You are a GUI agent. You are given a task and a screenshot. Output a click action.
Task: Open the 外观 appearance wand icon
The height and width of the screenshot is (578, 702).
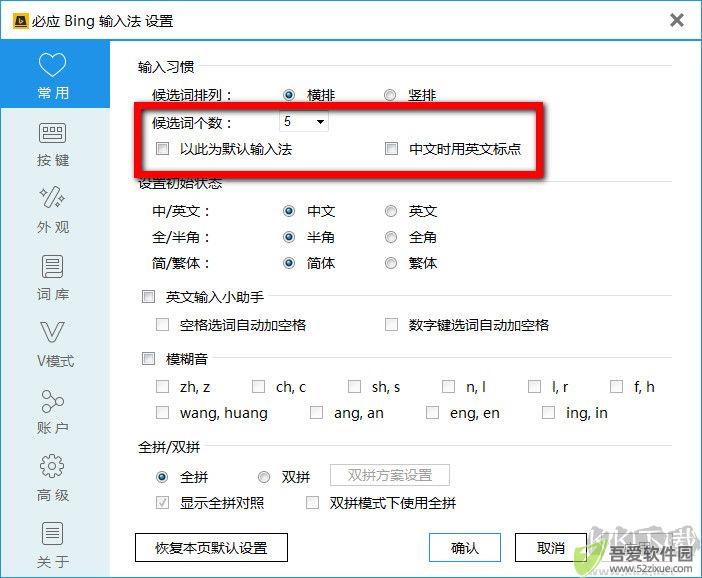(x=52, y=197)
